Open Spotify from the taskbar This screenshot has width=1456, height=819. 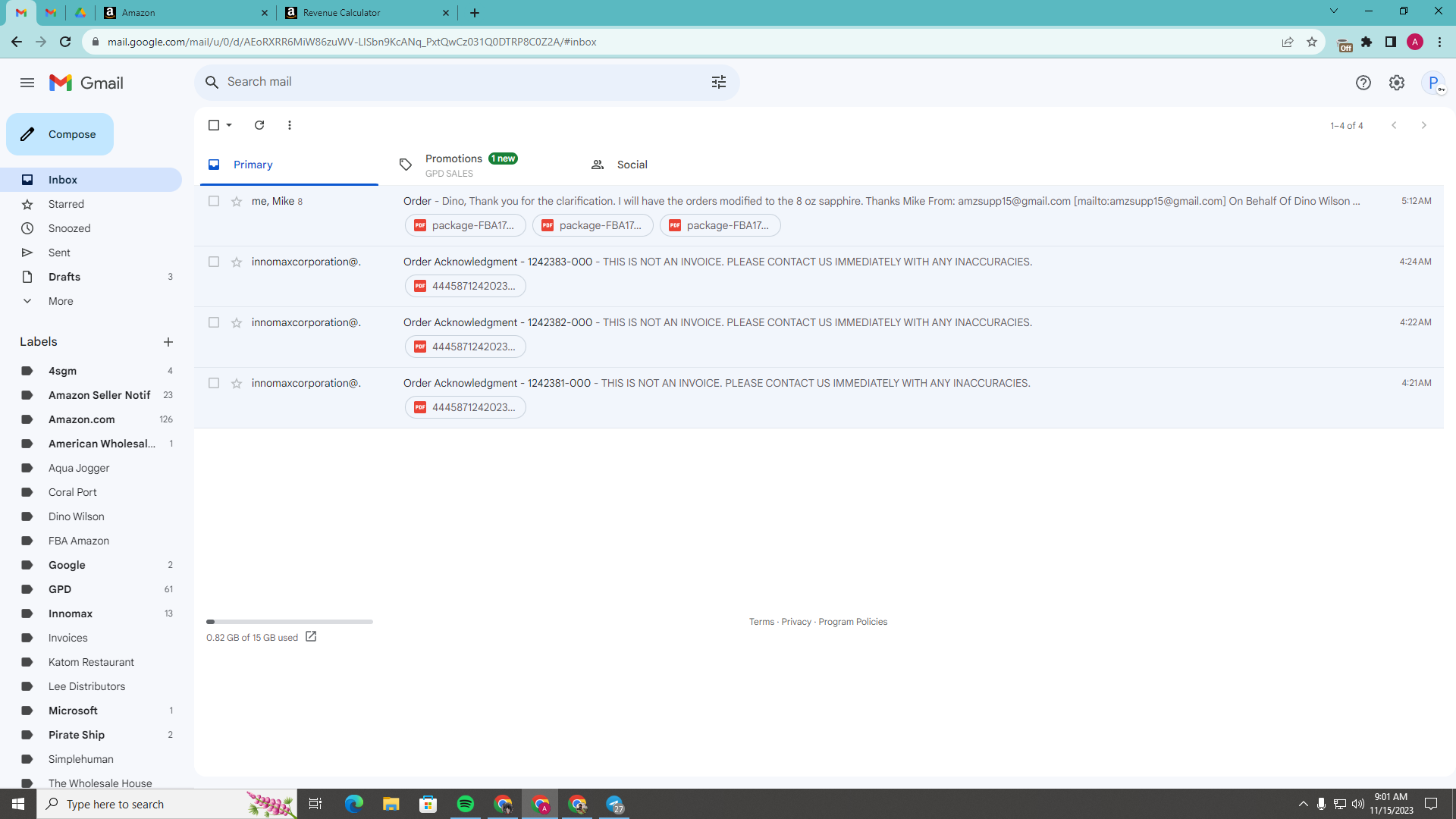[466, 804]
